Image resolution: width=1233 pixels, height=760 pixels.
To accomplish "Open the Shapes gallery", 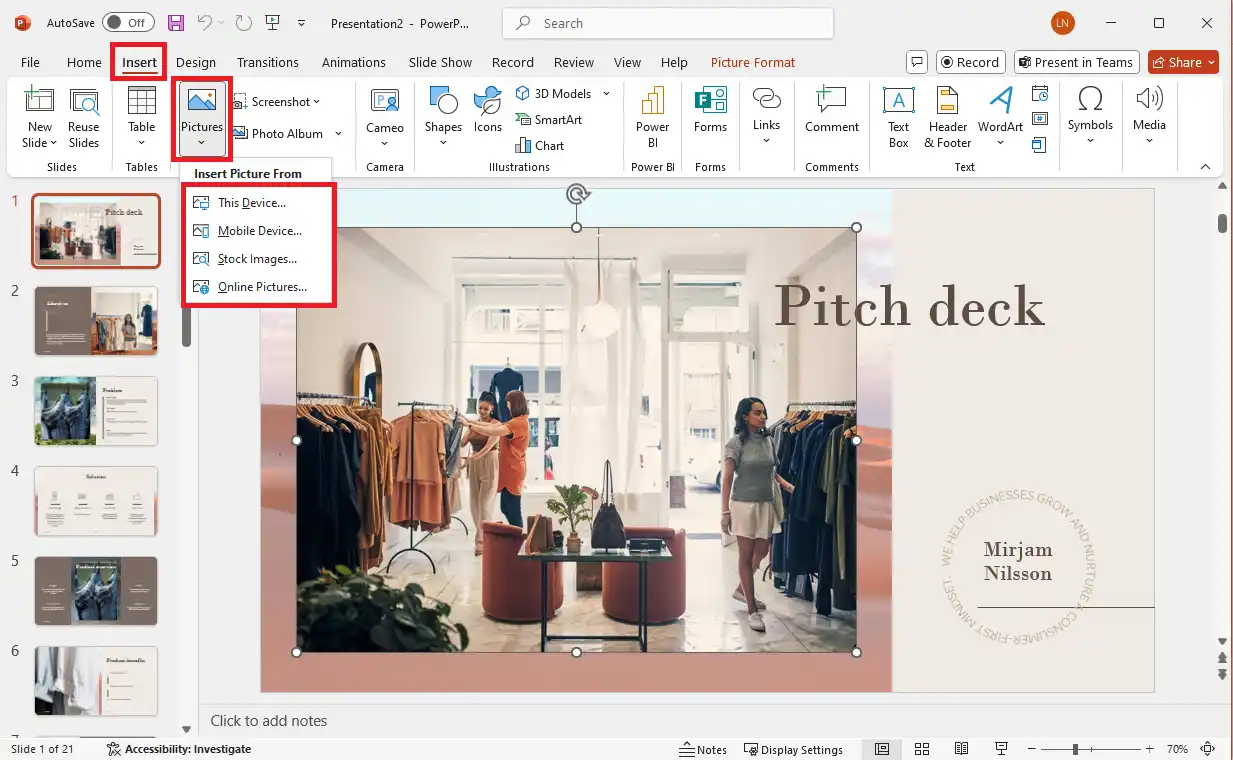I will (x=443, y=117).
